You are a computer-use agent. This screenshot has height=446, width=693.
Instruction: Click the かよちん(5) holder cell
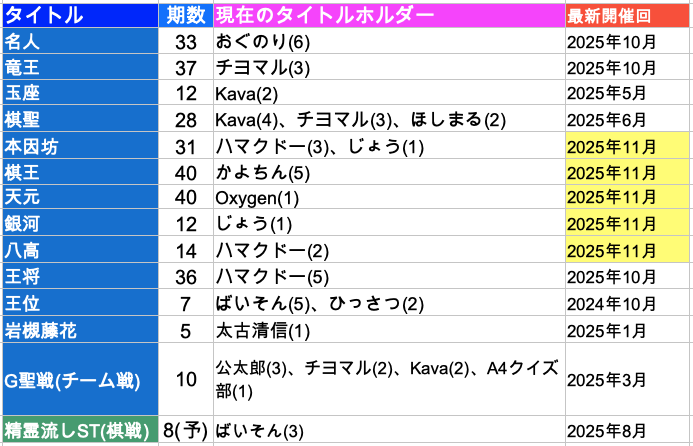[x=387, y=172]
